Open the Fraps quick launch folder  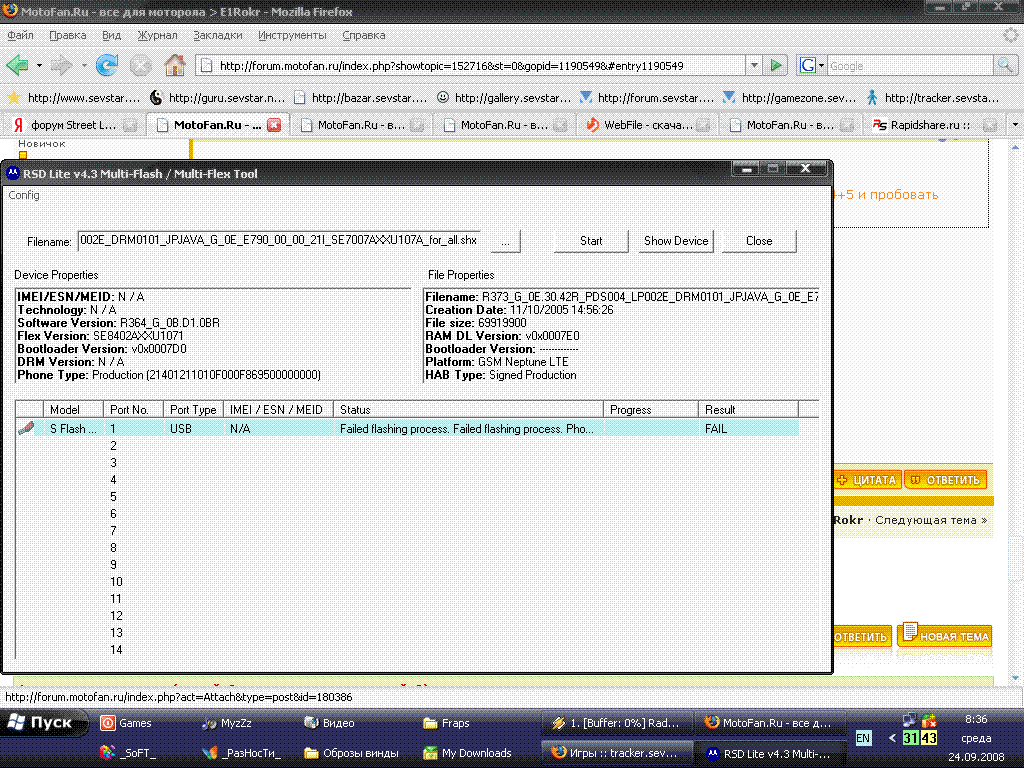tap(445, 723)
